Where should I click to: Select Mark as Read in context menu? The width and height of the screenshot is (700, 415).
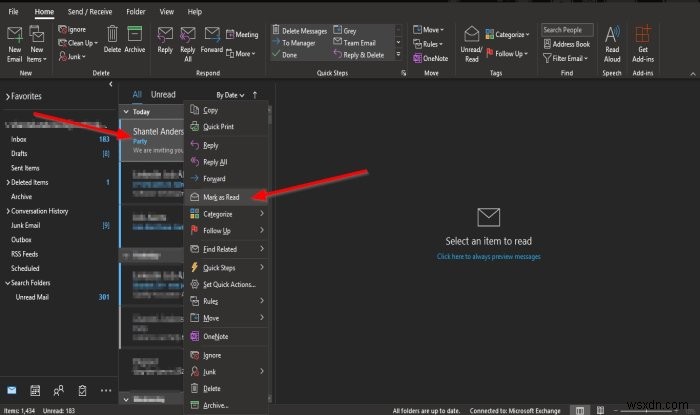tap(222, 197)
